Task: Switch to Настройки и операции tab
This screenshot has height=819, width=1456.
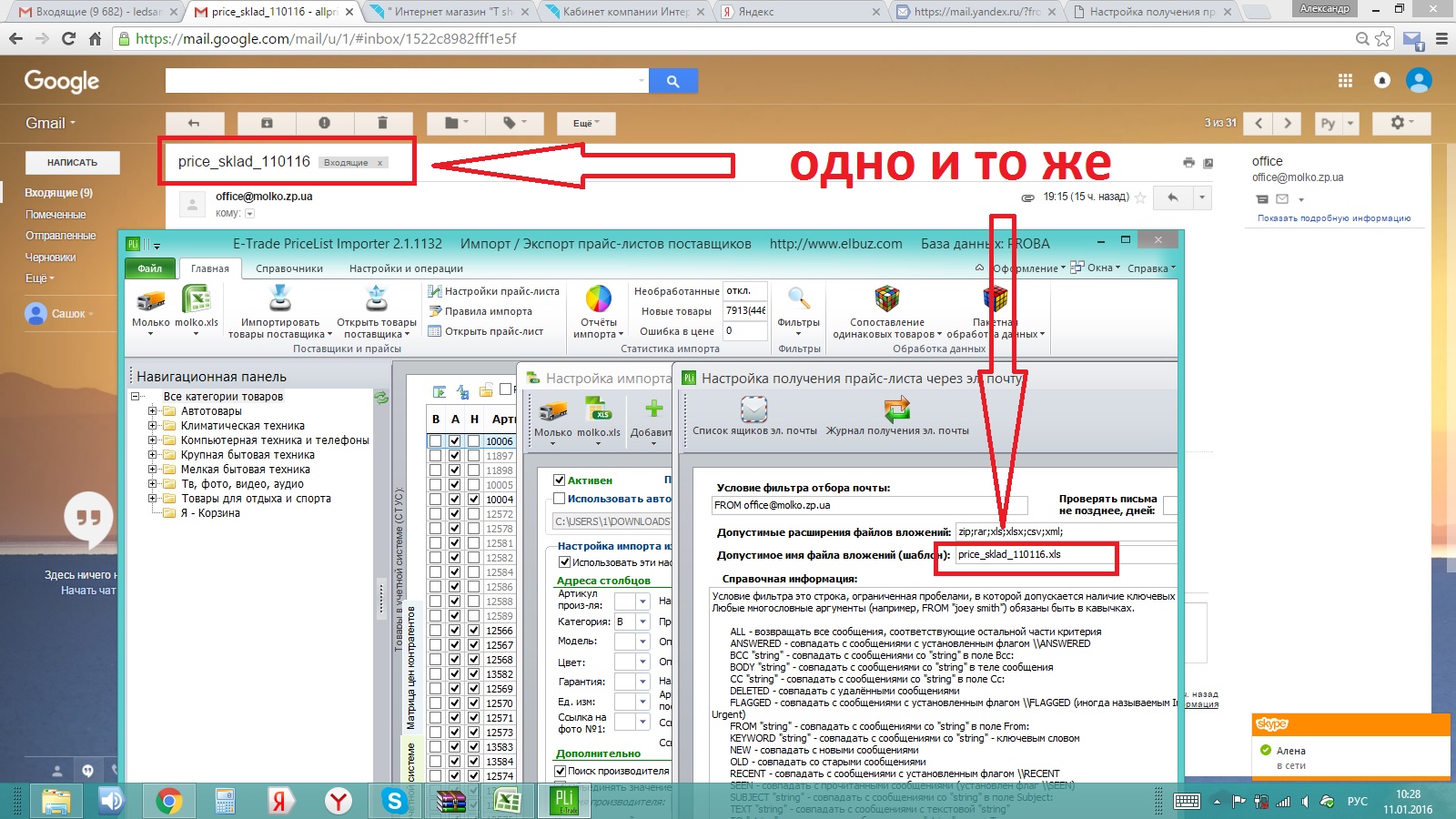Action: pos(406,268)
